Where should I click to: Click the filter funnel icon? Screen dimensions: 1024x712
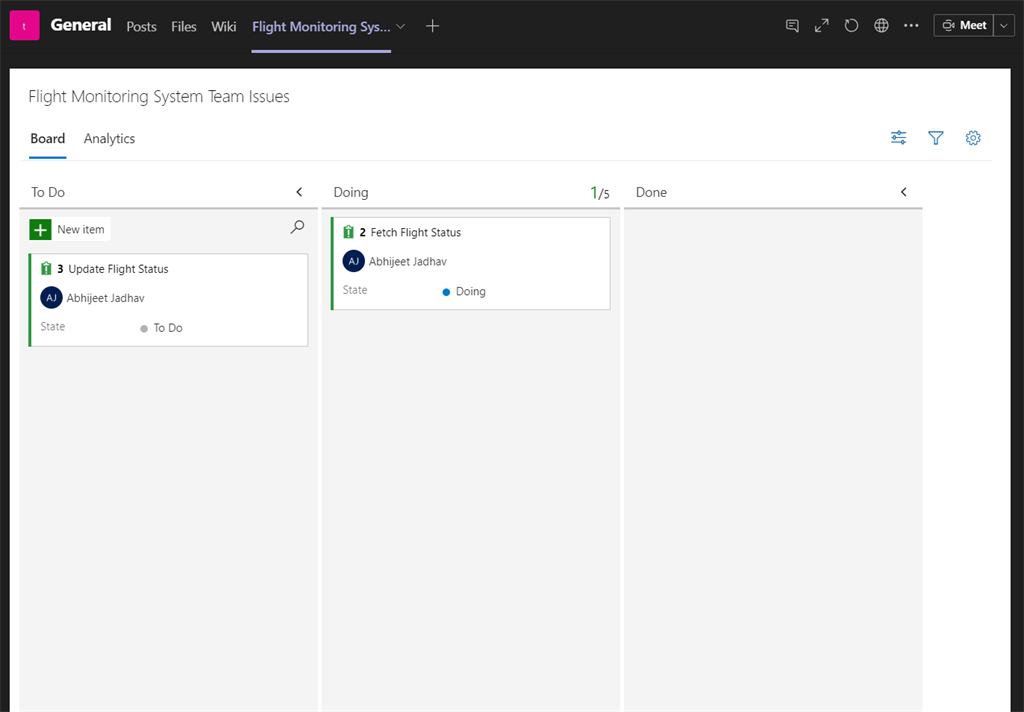pyautogui.click(x=936, y=138)
